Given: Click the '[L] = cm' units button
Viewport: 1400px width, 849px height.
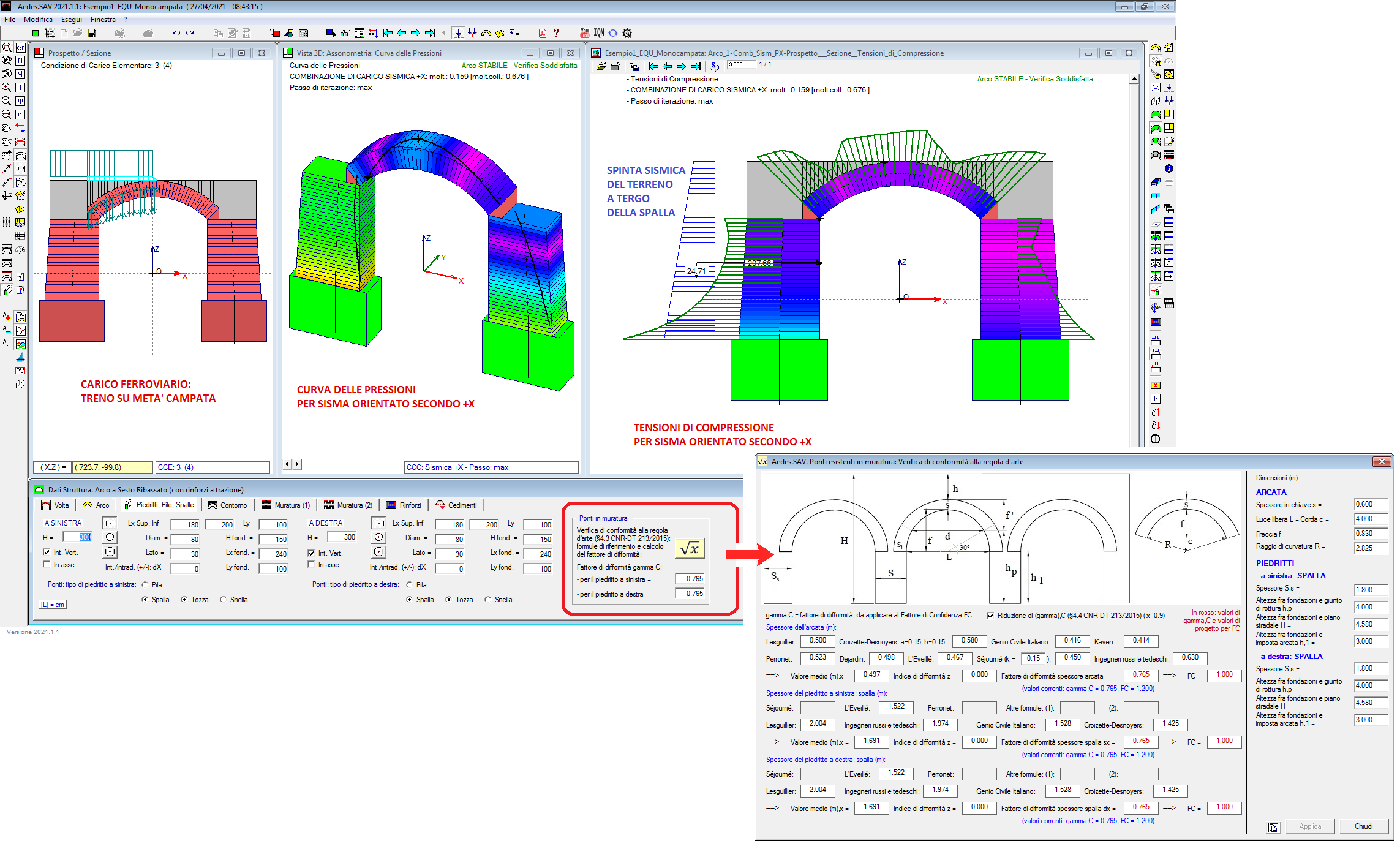Looking at the screenshot, I should [53, 605].
